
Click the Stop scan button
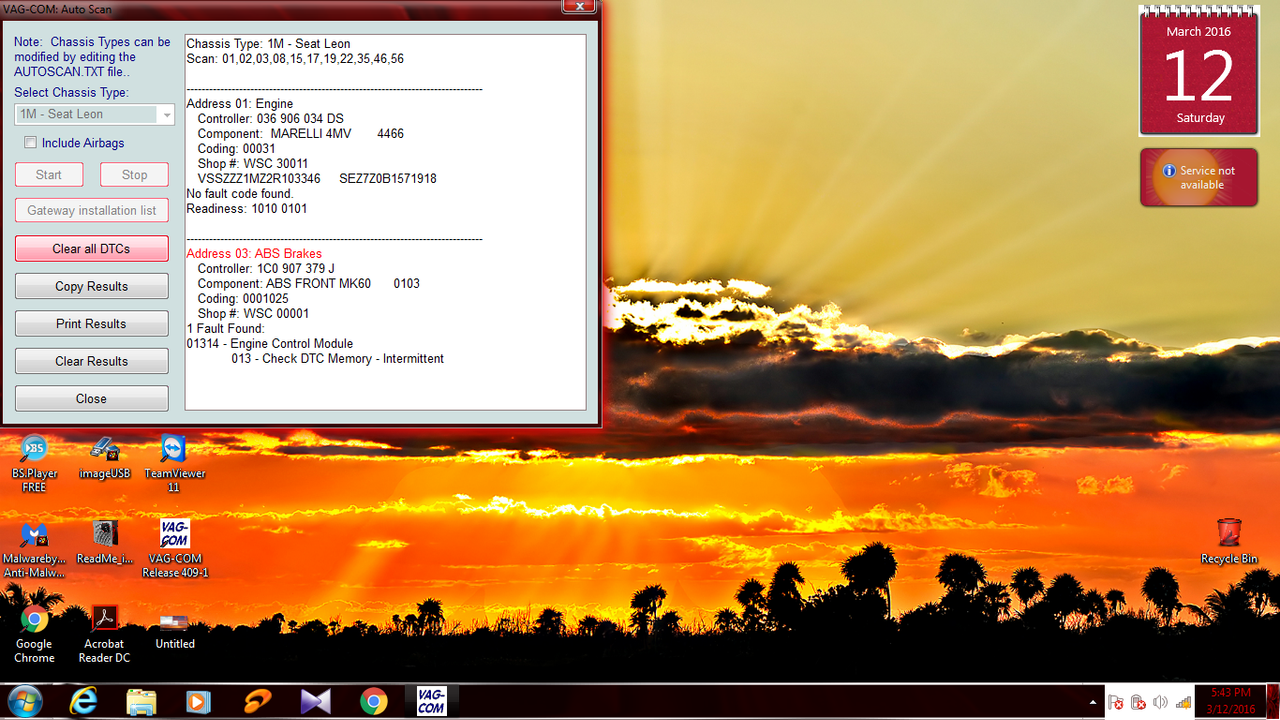pos(134,175)
